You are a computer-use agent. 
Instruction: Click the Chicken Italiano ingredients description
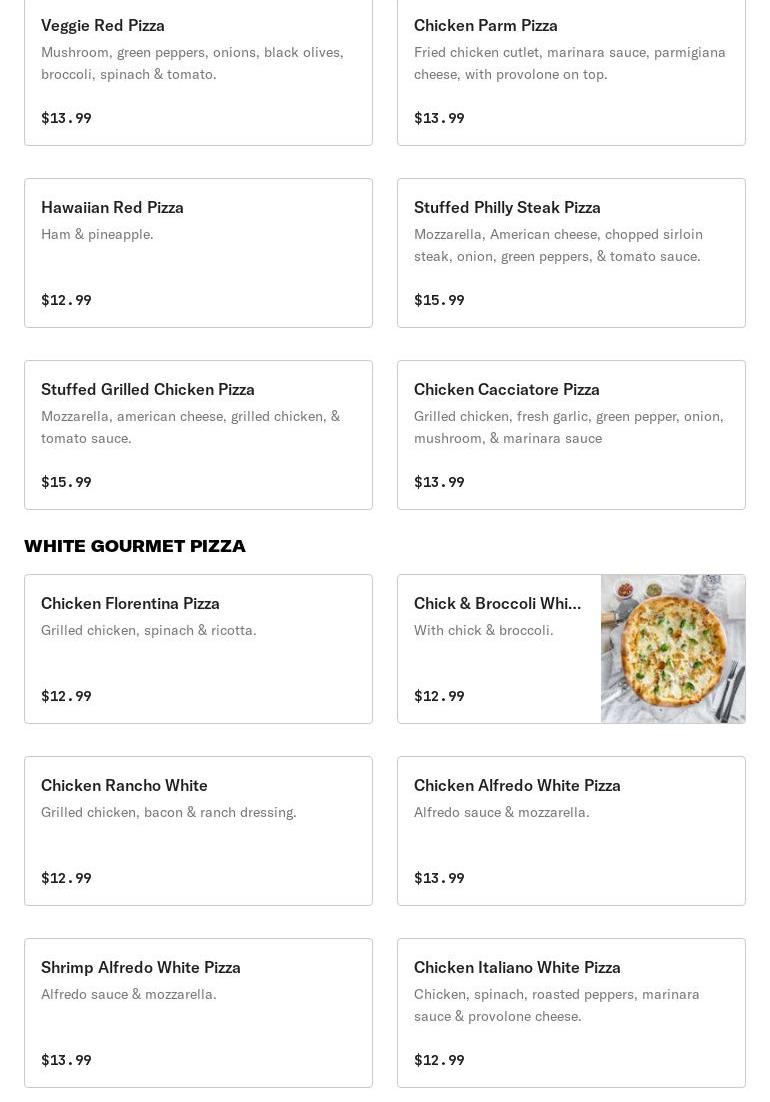click(x=556, y=1005)
